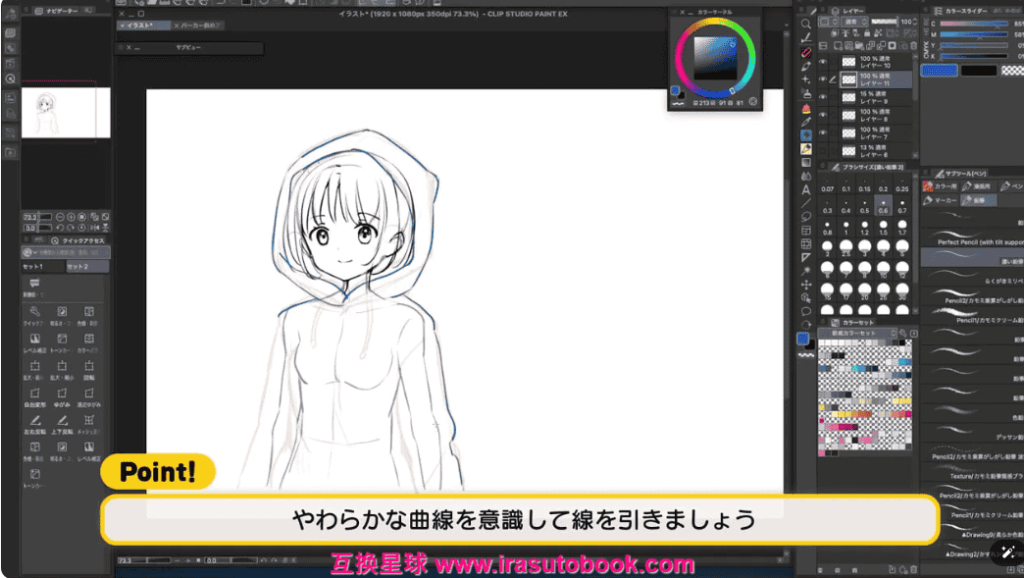Viewport: 1024px width, 578px height.
Task: Click the 左右反転 flip horizontal icon
Action: (35, 420)
